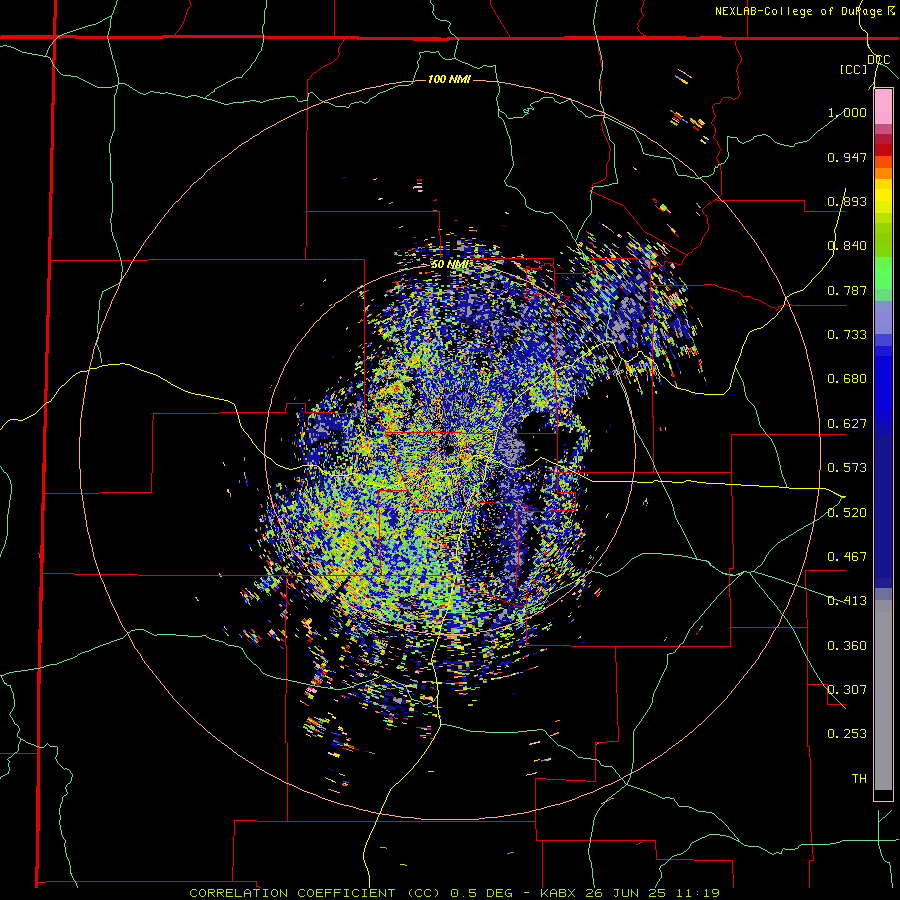The height and width of the screenshot is (900, 900).
Task: Click the pink swatch atop the color bar
Action: (883, 107)
